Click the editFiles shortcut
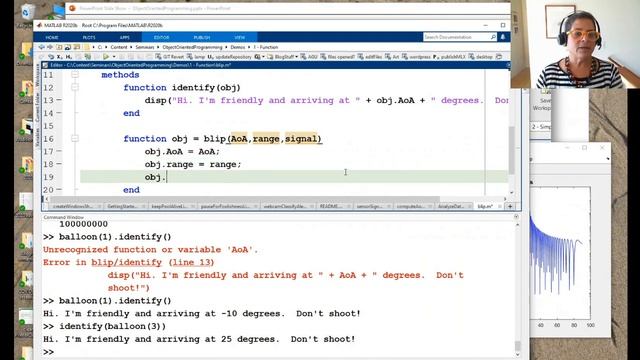 coord(370,57)
